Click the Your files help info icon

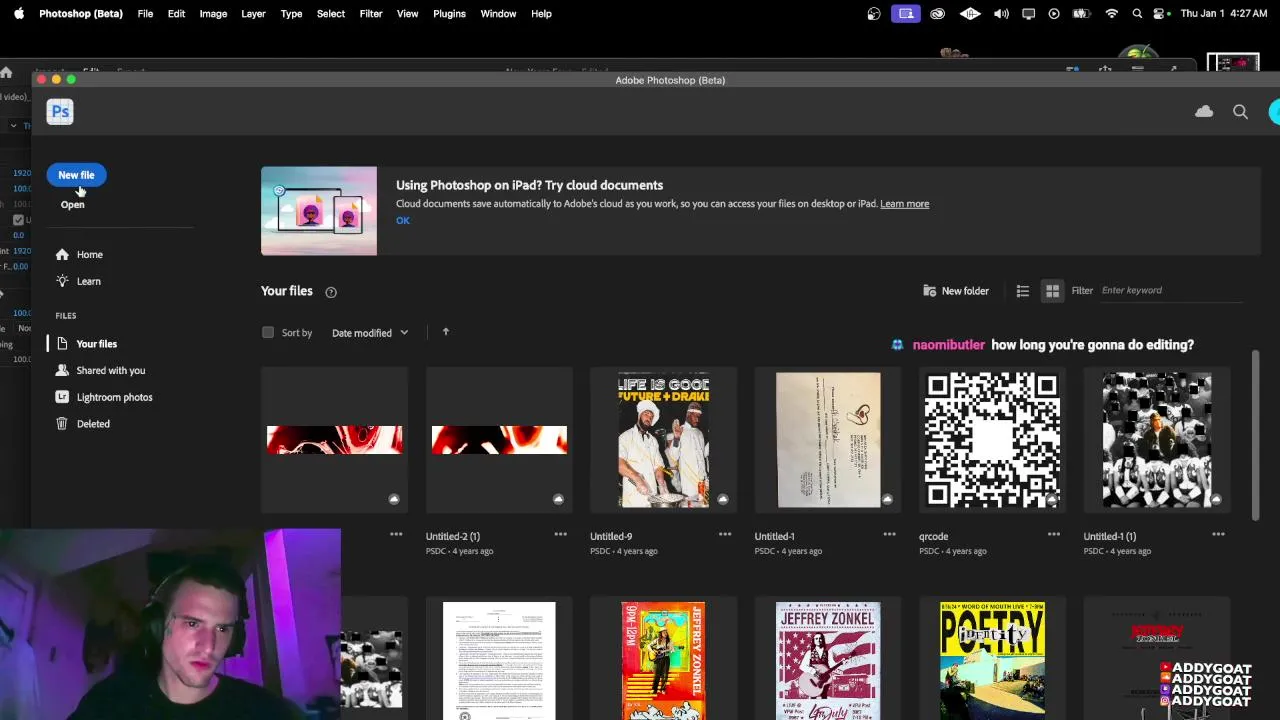[331, 292]
